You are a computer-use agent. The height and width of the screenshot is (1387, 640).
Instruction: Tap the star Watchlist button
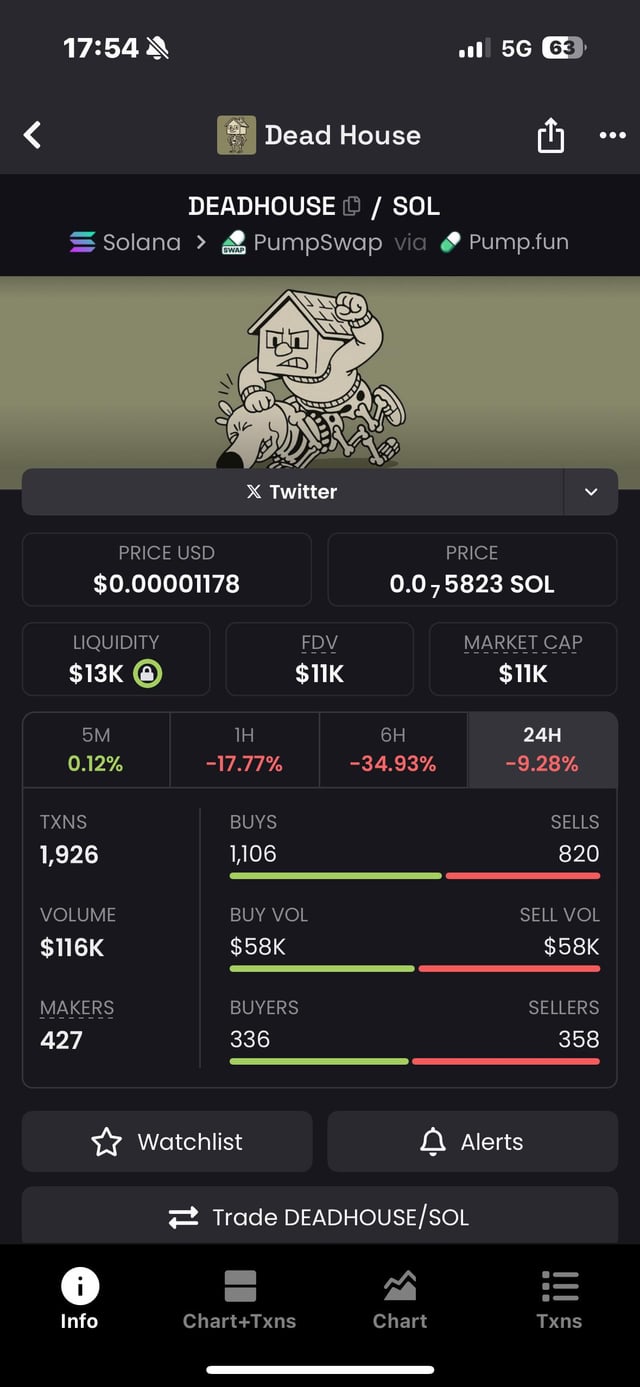167,1141
